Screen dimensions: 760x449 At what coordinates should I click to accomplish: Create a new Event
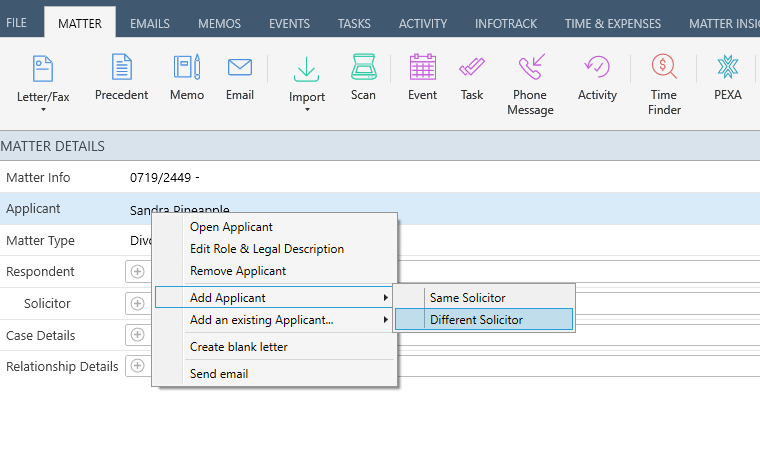click(422, 78)
